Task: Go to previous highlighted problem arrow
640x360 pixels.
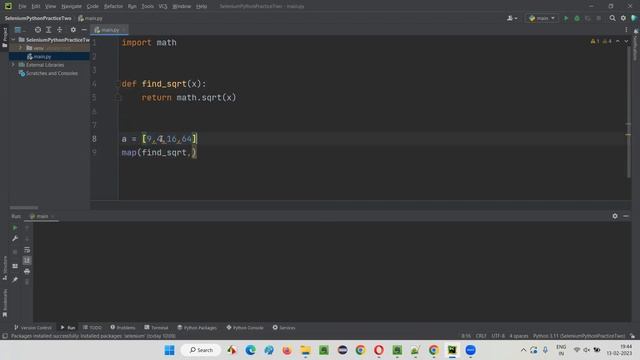Action: pyautogui.click(x=618, y=41)
